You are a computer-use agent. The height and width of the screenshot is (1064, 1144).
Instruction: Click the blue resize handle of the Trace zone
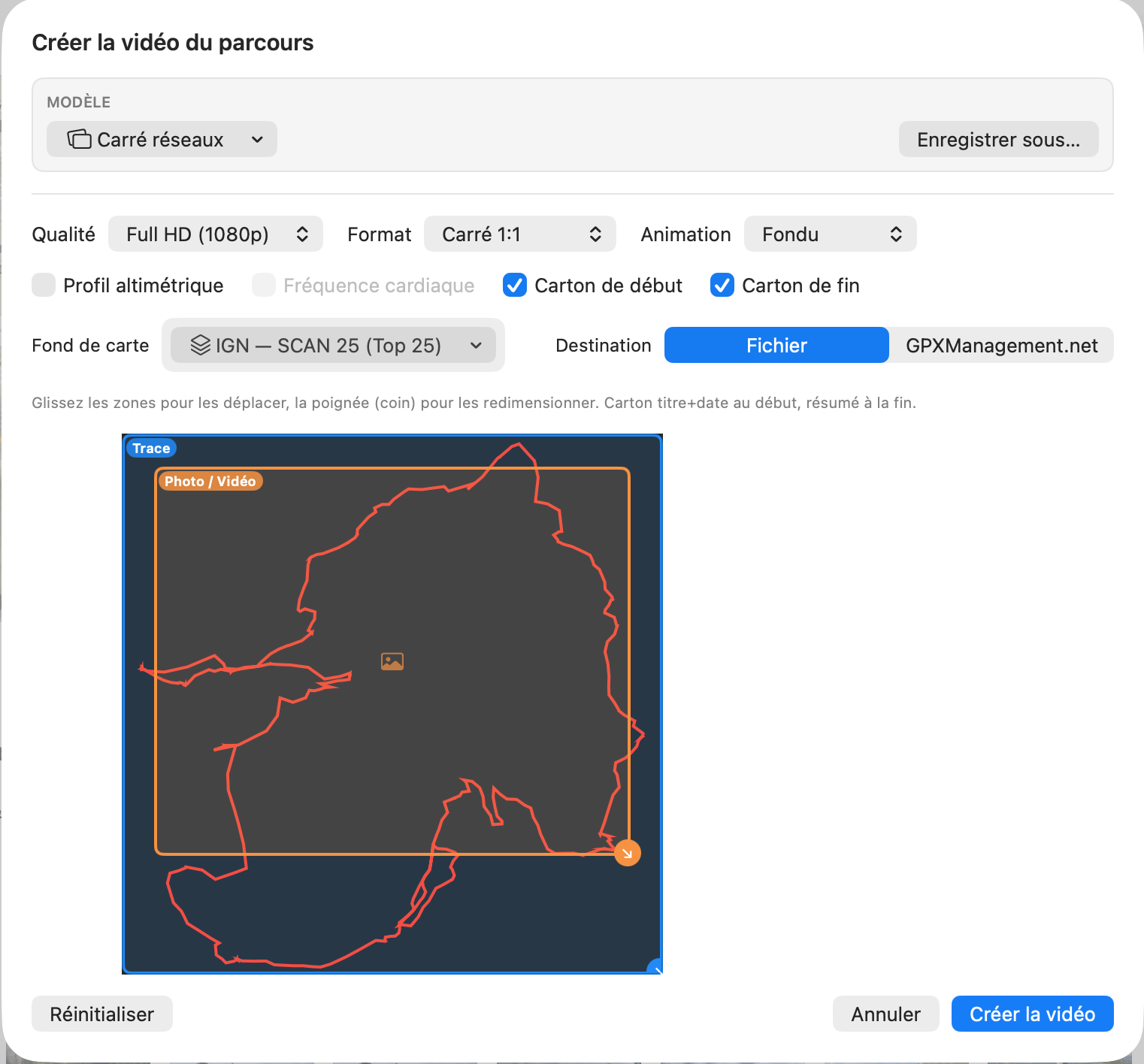click(x=655, y=967)
